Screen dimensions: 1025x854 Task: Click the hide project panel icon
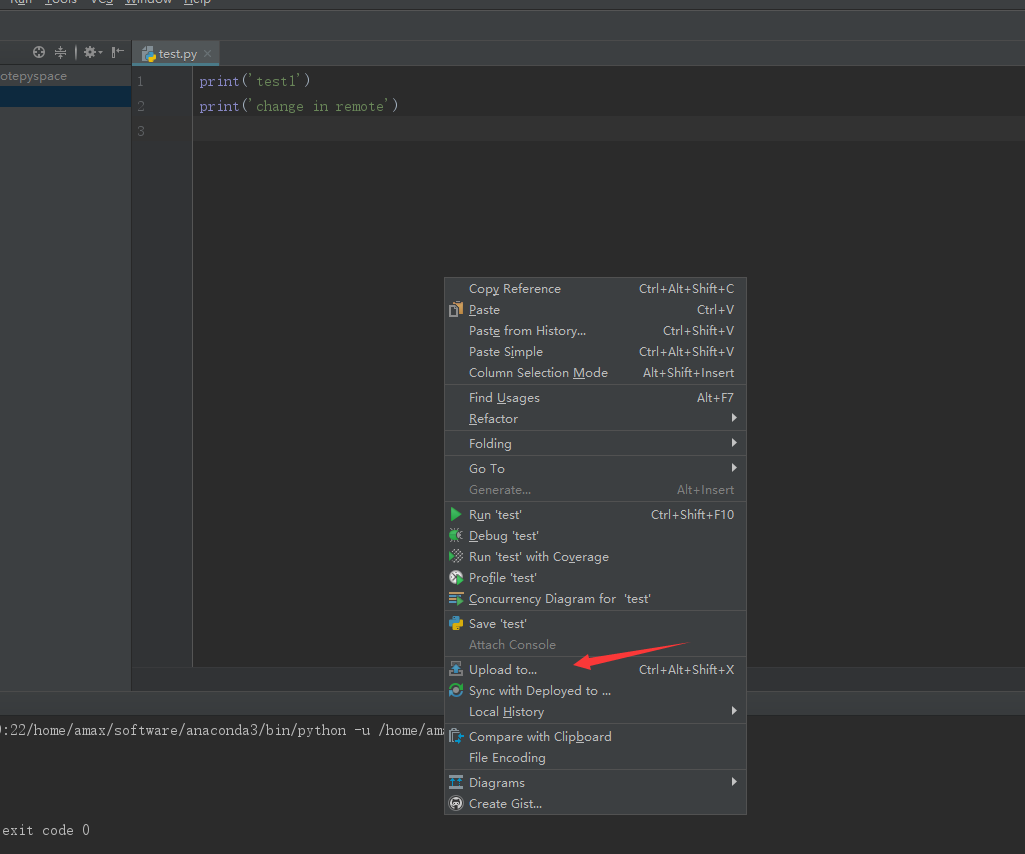tap(118, 52)
